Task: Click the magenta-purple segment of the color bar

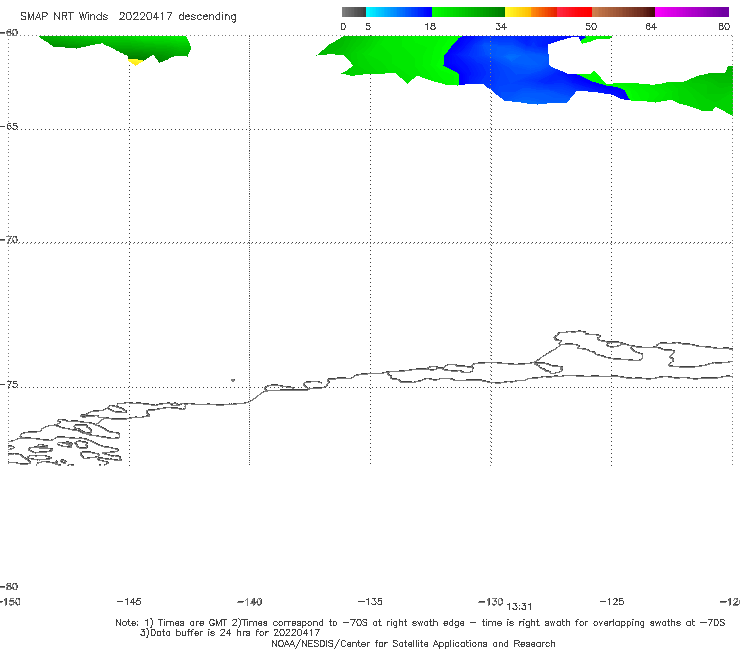Action: coord(692,12)
